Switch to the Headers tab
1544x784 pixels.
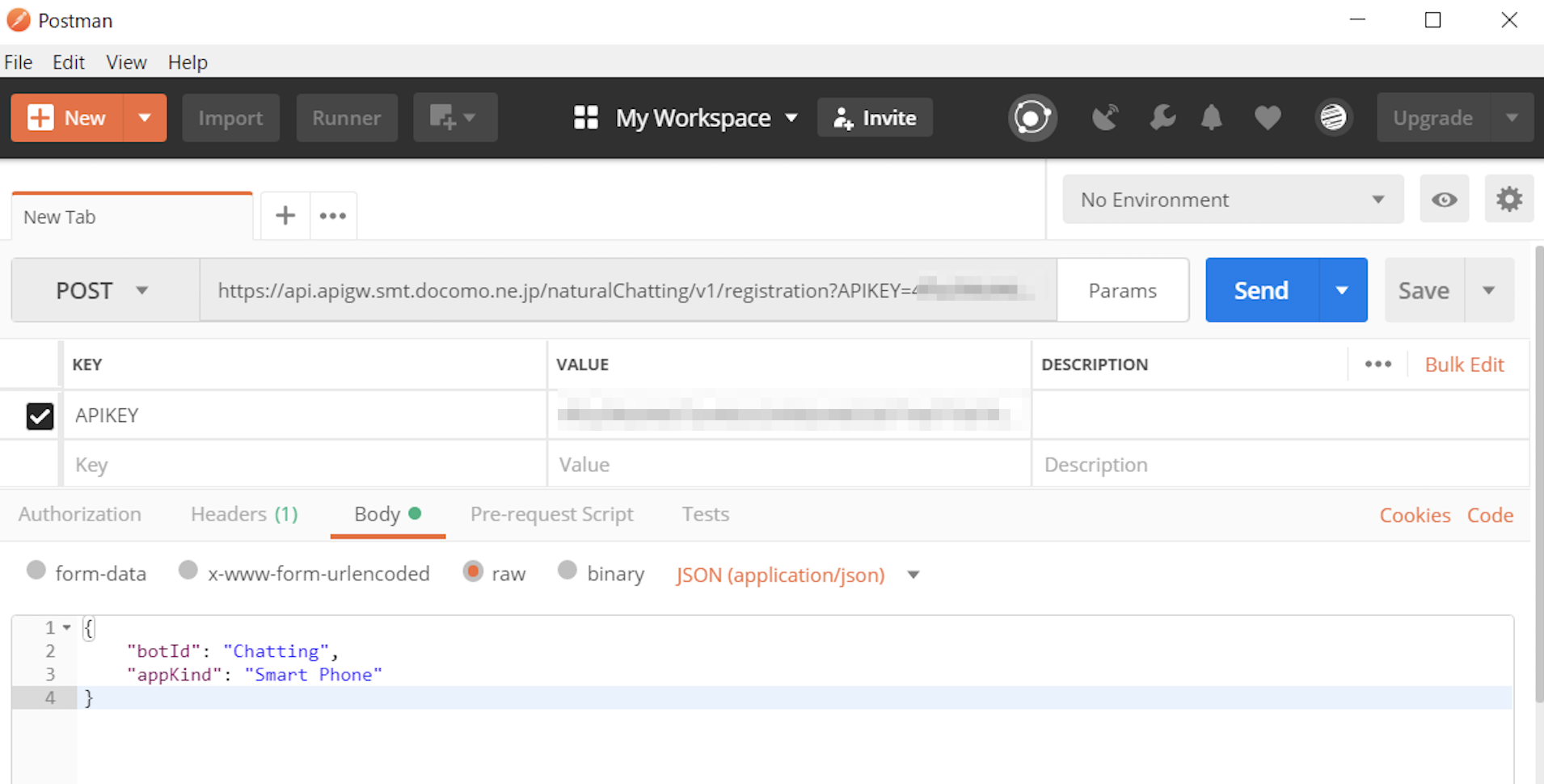pyautogui.click(x=244, y=514)
